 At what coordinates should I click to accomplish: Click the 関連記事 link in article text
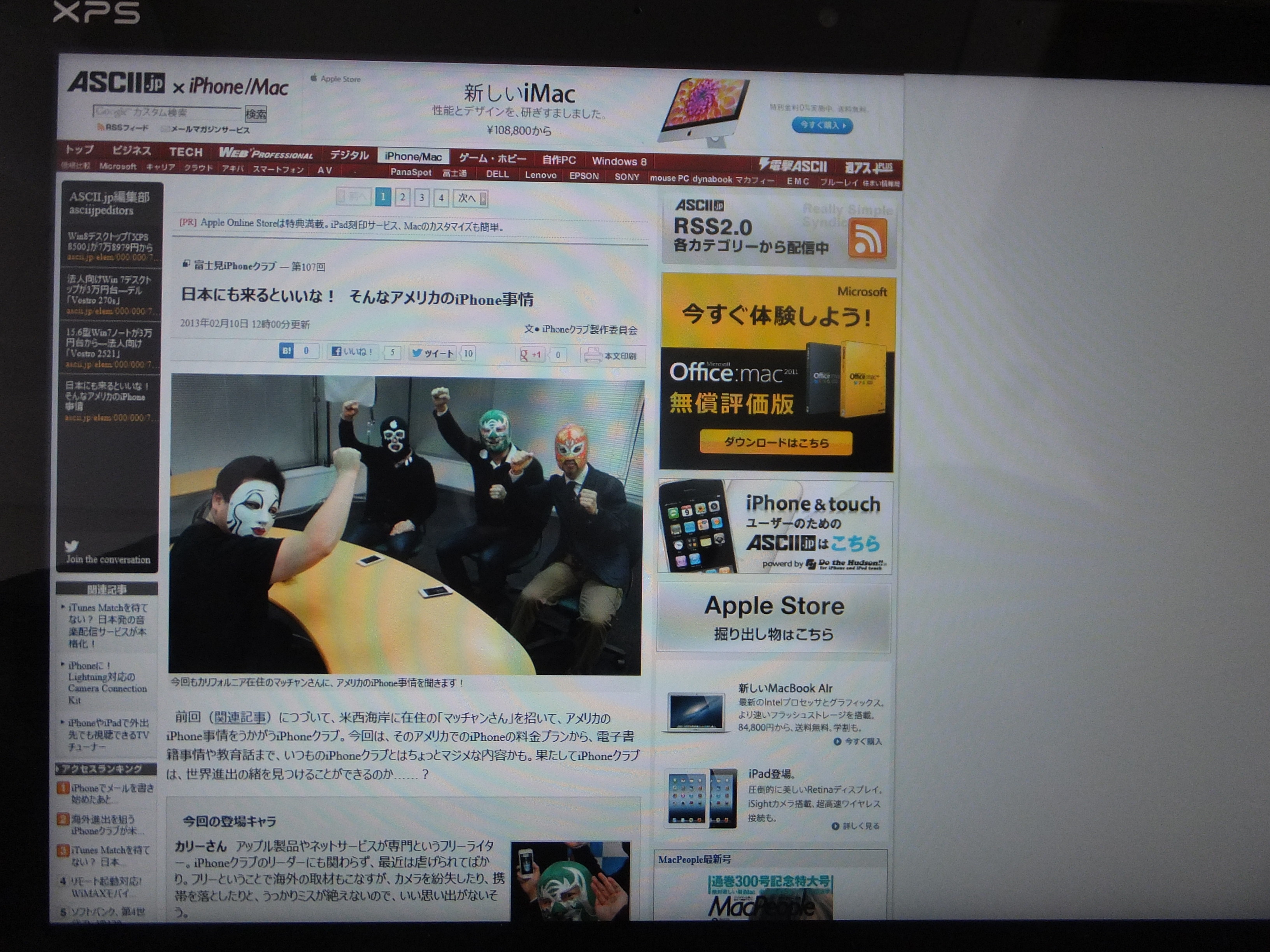click(x=240, y=717)
